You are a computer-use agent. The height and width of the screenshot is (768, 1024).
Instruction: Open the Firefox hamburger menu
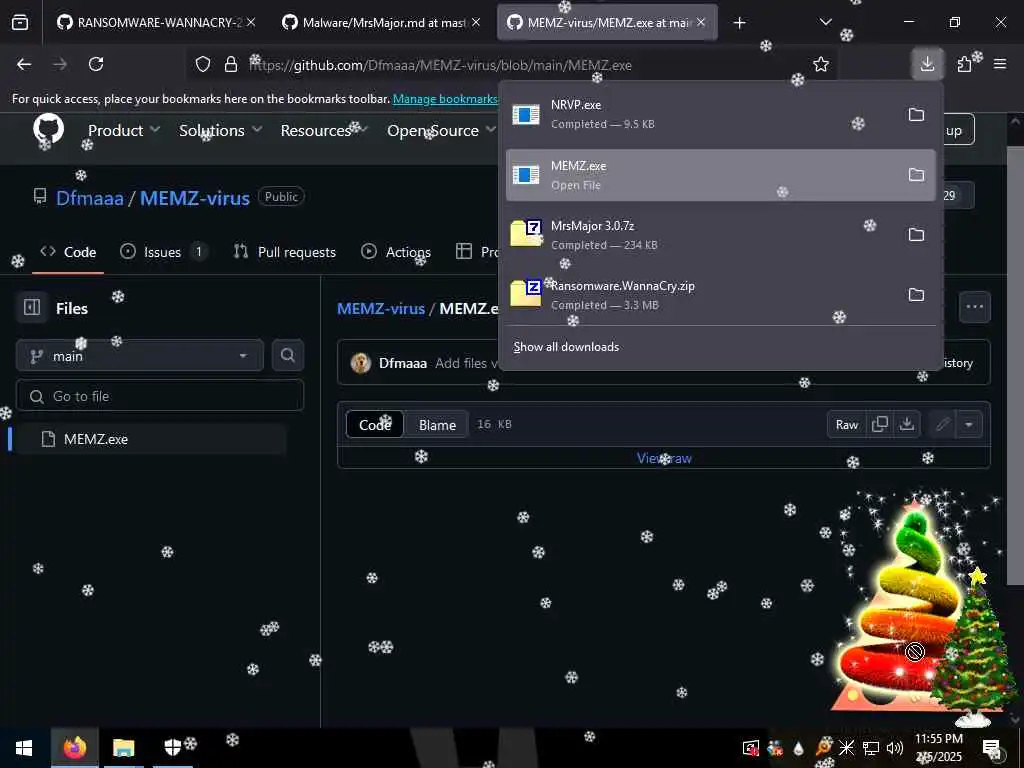(1000, 64)
